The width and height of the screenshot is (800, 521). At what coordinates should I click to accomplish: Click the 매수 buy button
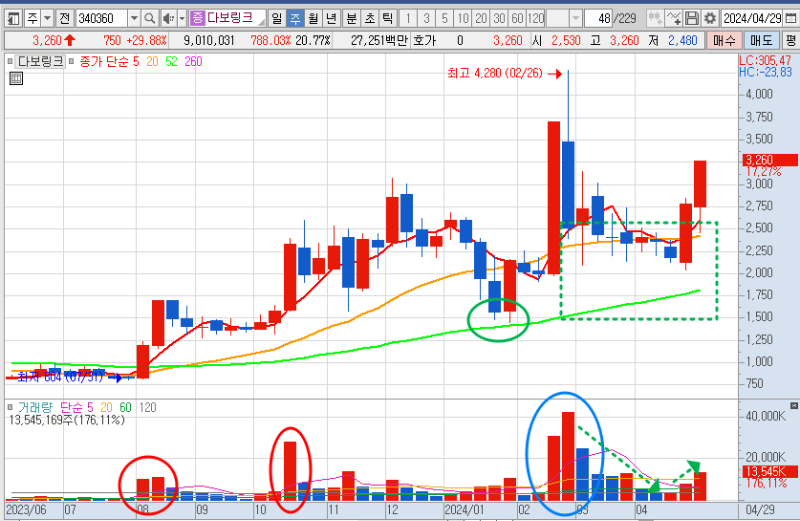coord(724,40)
